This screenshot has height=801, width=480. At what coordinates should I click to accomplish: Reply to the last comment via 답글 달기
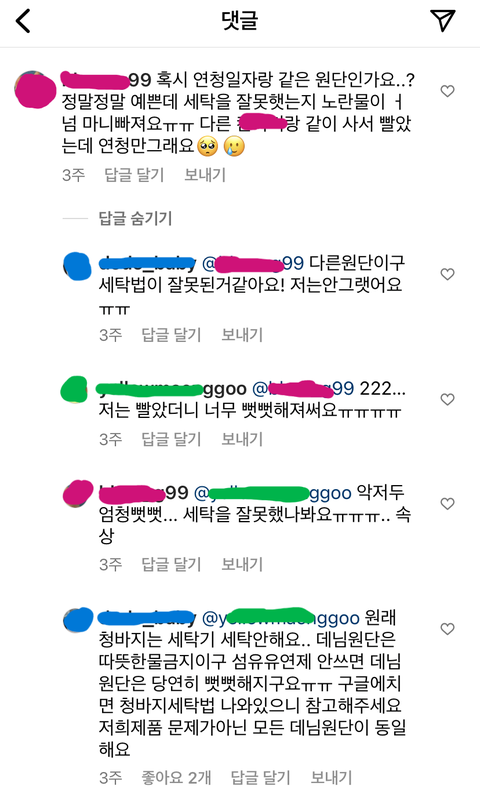click(260, 778)
